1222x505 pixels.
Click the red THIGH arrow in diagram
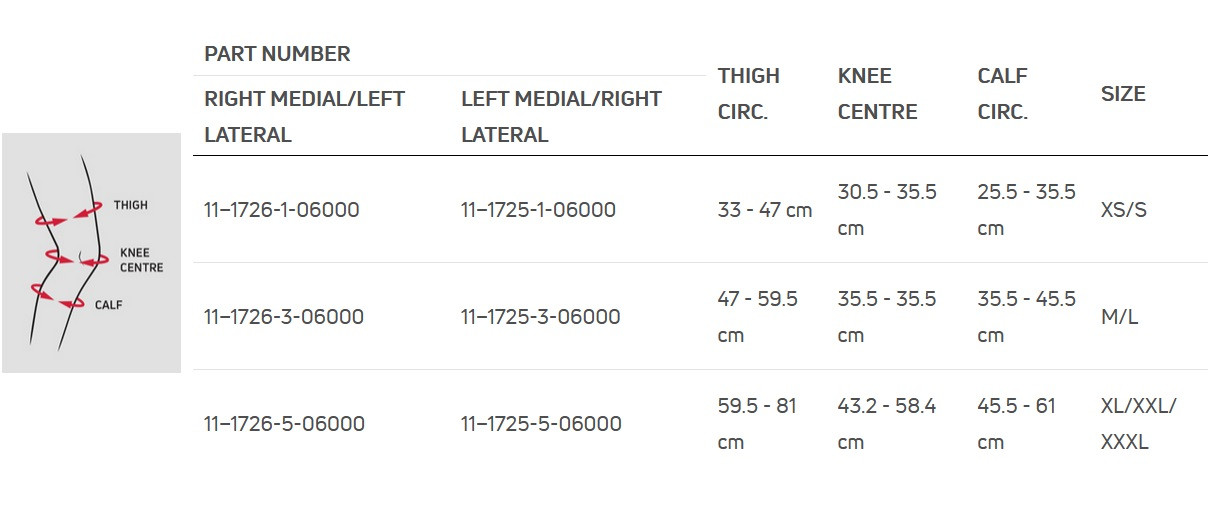pos(69,213)
